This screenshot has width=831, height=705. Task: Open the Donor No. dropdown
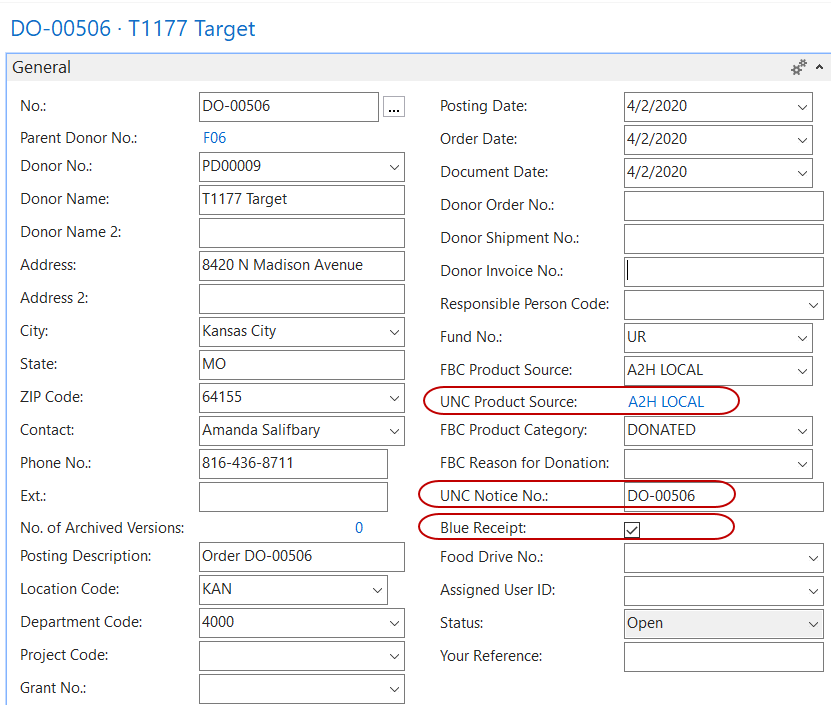pos(393,167)
